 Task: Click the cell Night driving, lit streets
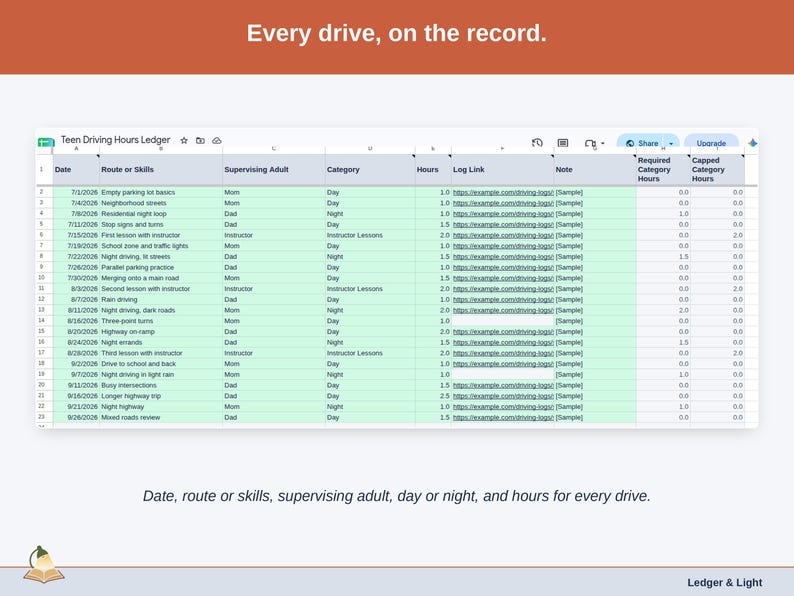tap(161, 257)
